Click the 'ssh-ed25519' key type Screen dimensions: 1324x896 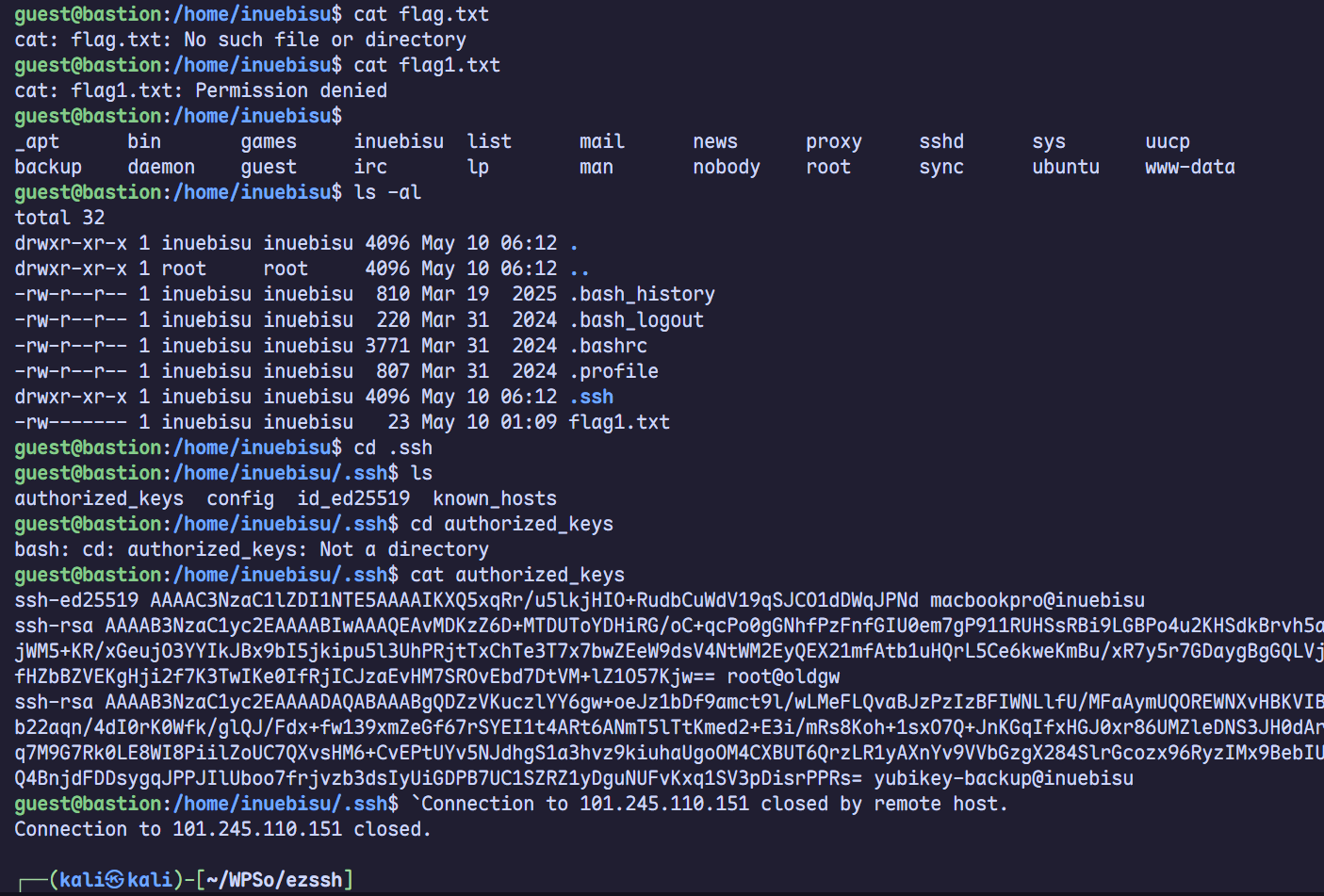click(76, 600)
